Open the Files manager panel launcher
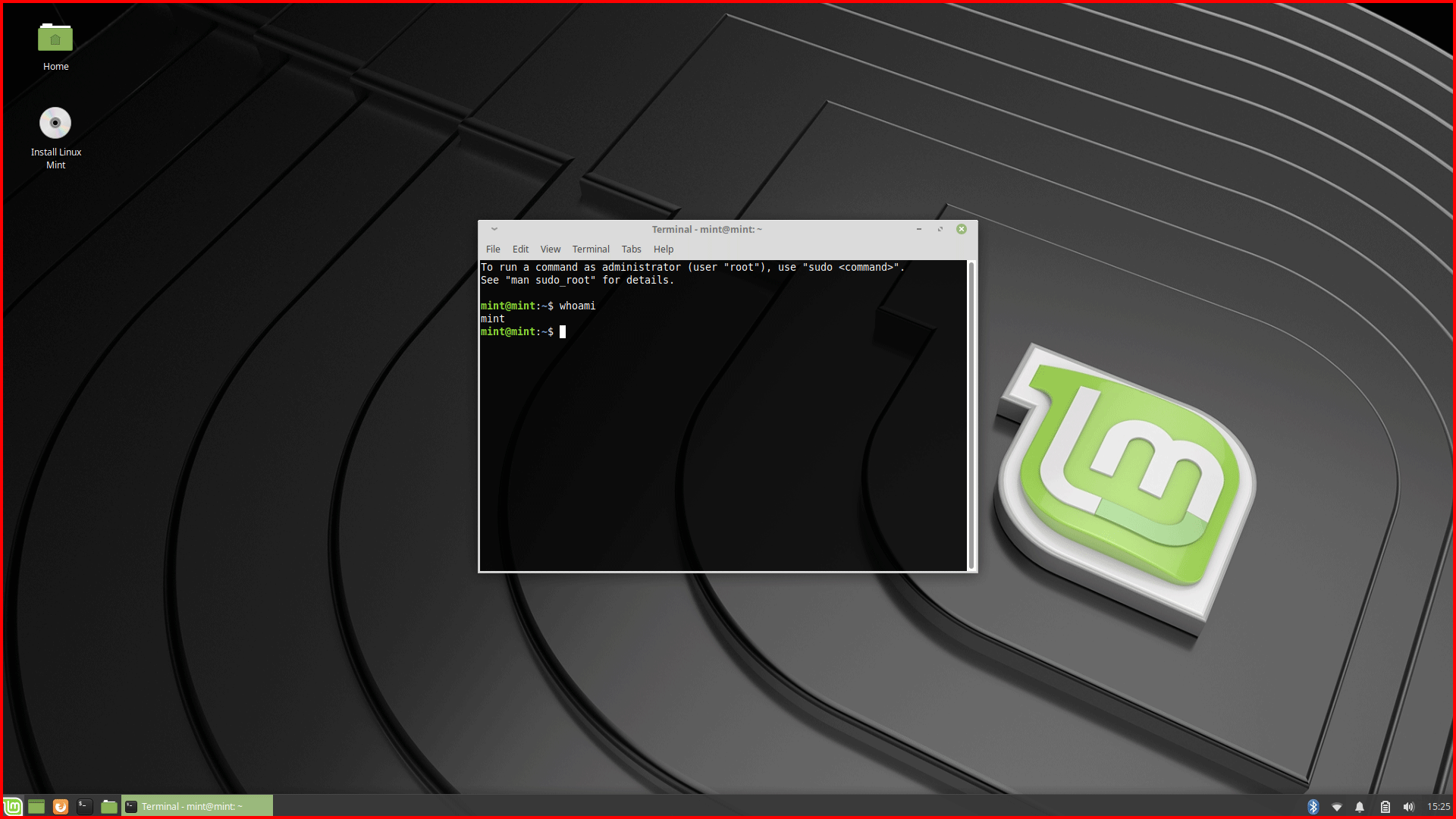1456x819 pixels. (x=109, y=806)
